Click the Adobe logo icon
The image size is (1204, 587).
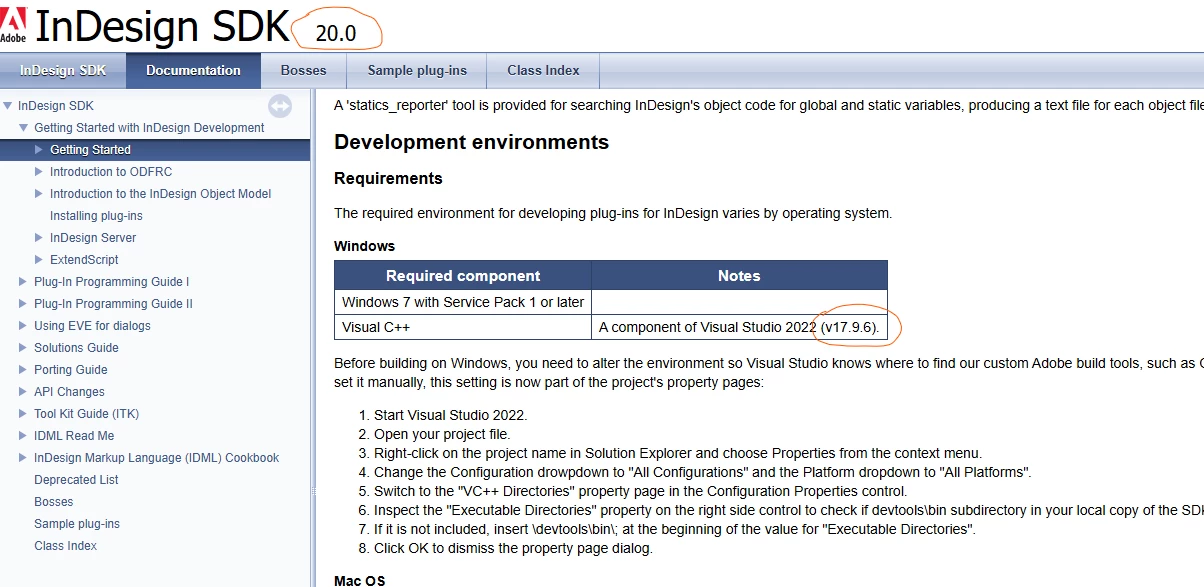13,25
